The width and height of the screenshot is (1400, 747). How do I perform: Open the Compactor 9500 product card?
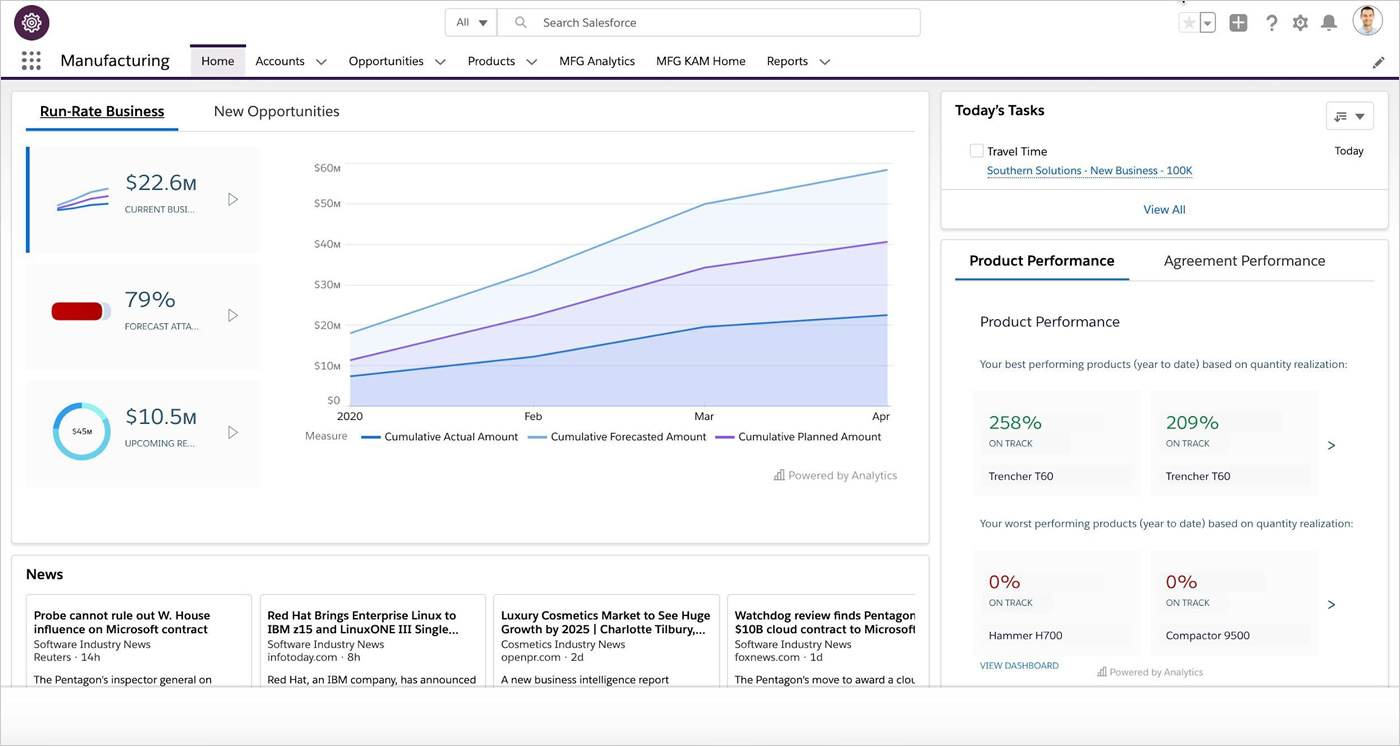tap(1234, 602)
